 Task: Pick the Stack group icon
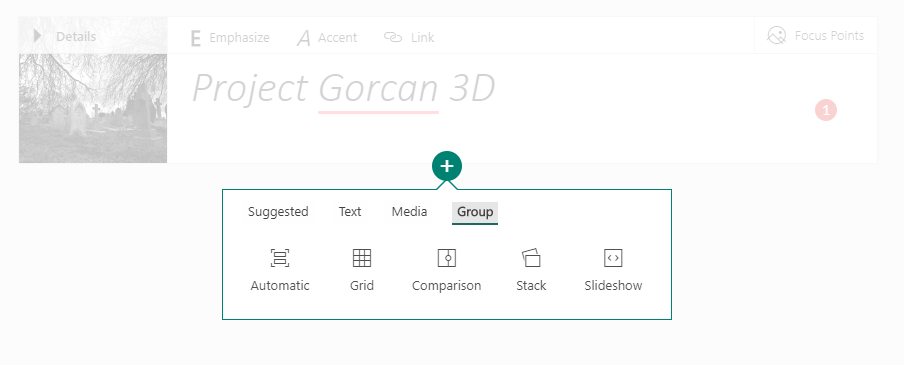pos(531,258)
